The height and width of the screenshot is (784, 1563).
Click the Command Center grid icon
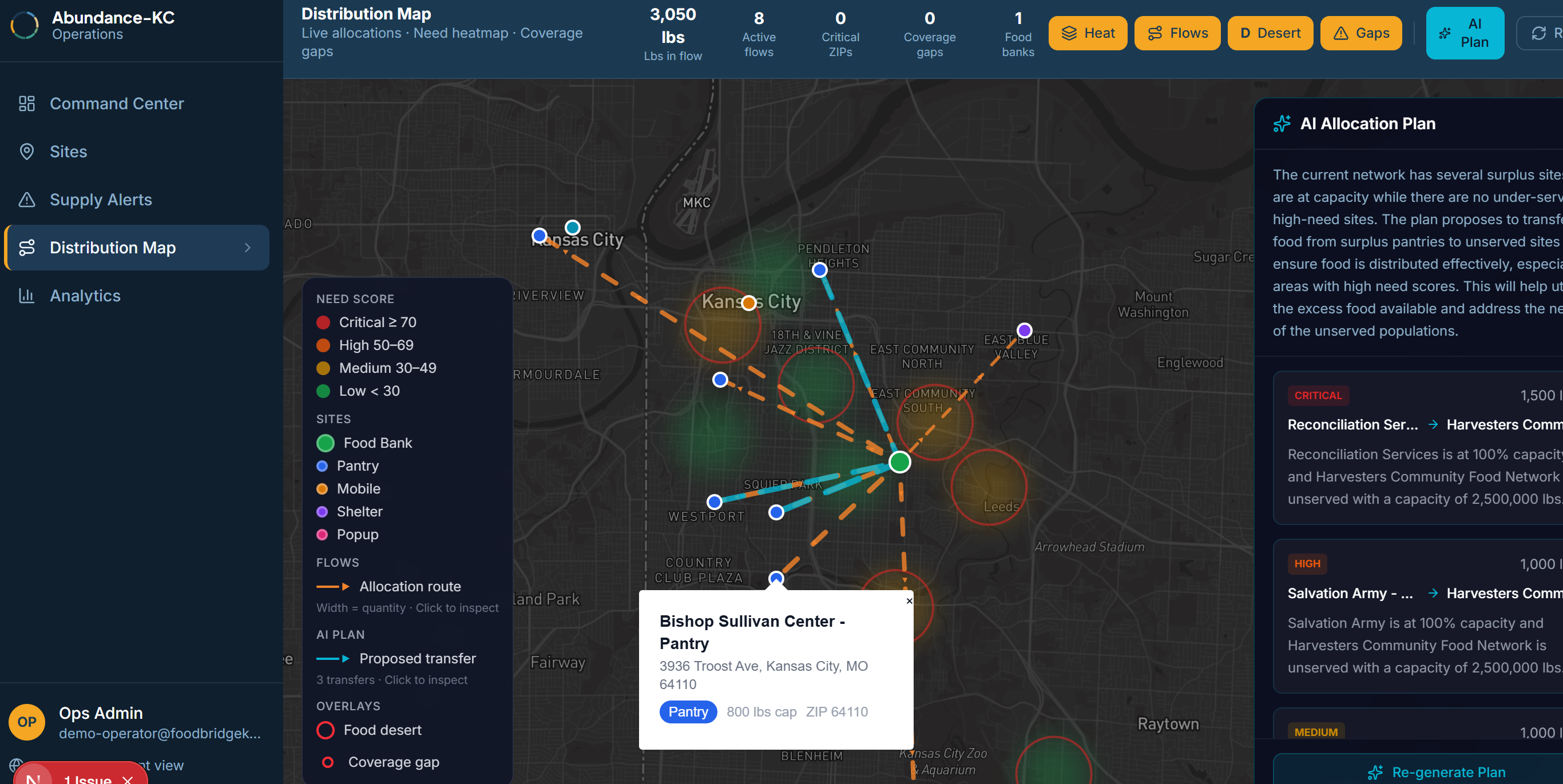point(27,104)
